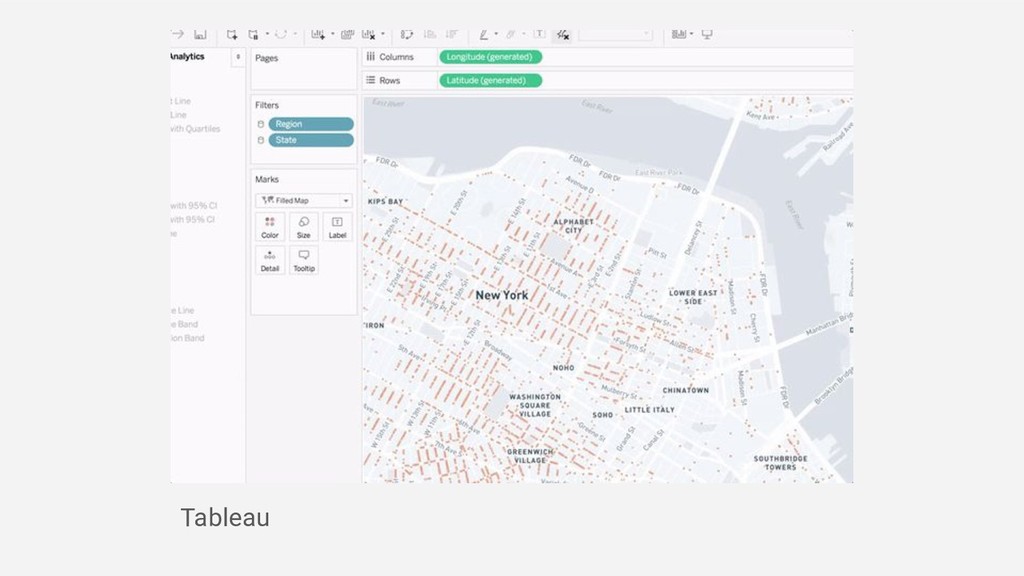Screen dimensions: 1024x576
Task: Click the New York label on the map
Action: point(502,295)
